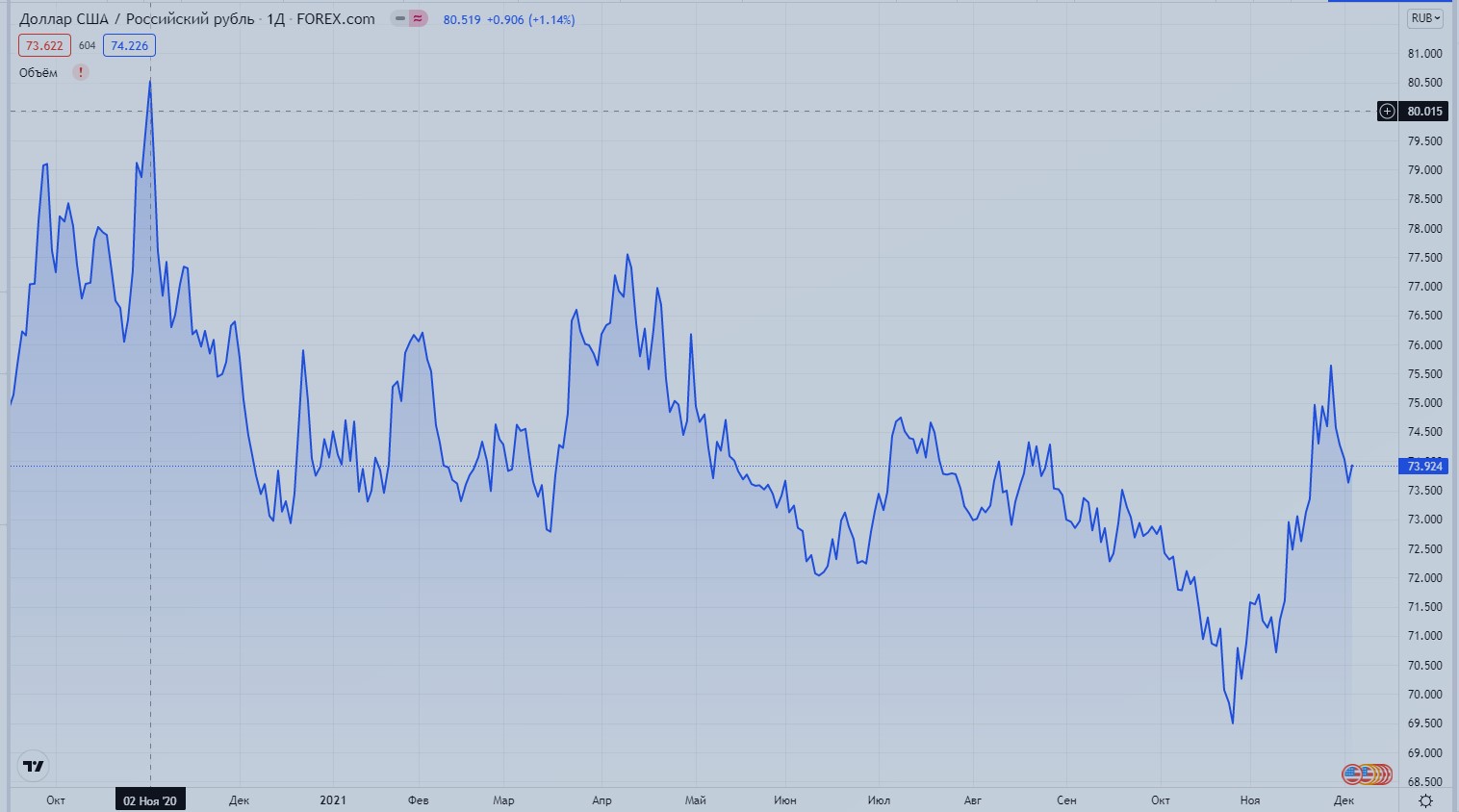Open the chart settings gear icon

point(1425,800)
